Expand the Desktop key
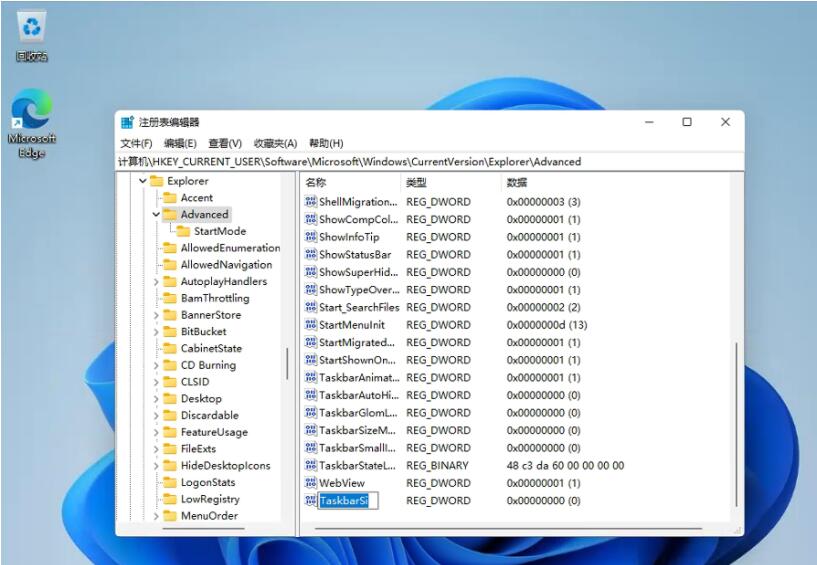The image size is (817, 565). tap(156, 399)
